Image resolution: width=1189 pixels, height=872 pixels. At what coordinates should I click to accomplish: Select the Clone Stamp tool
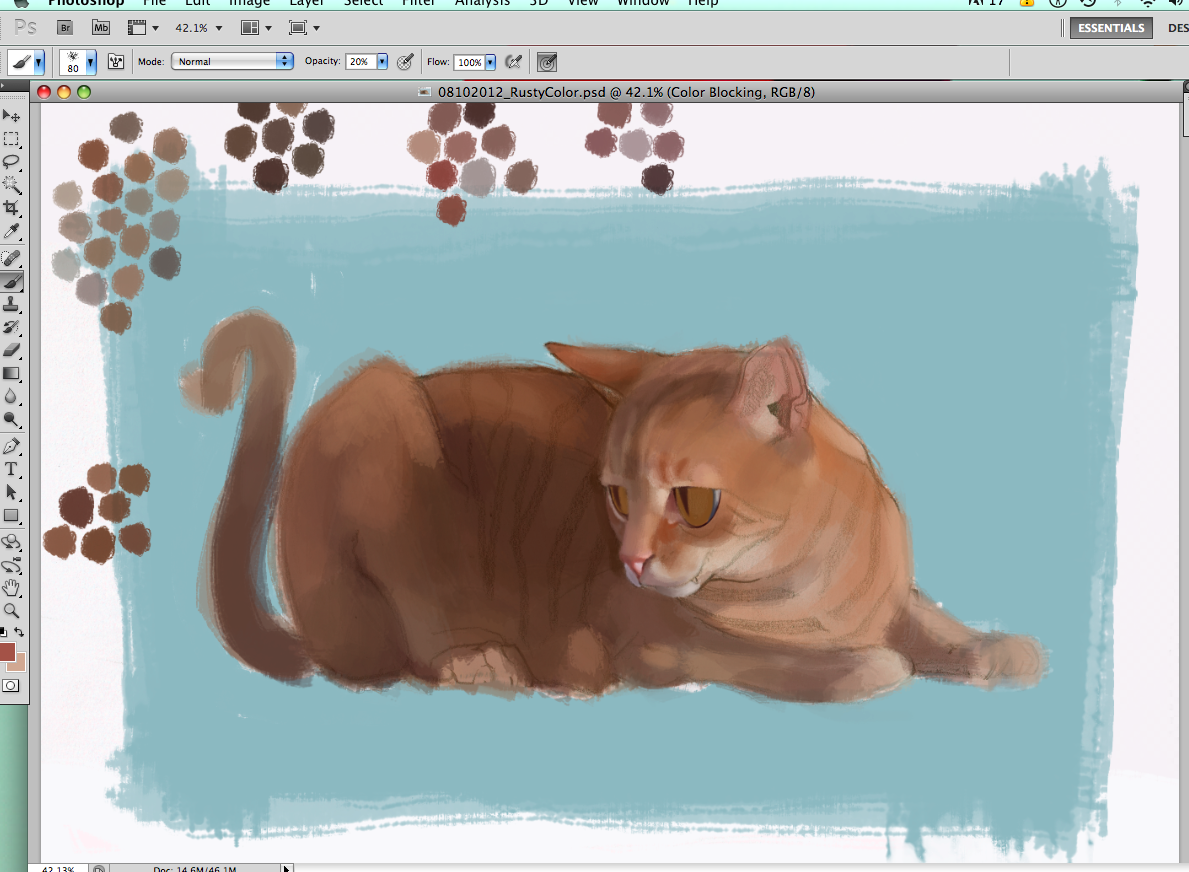click(13, 304)
